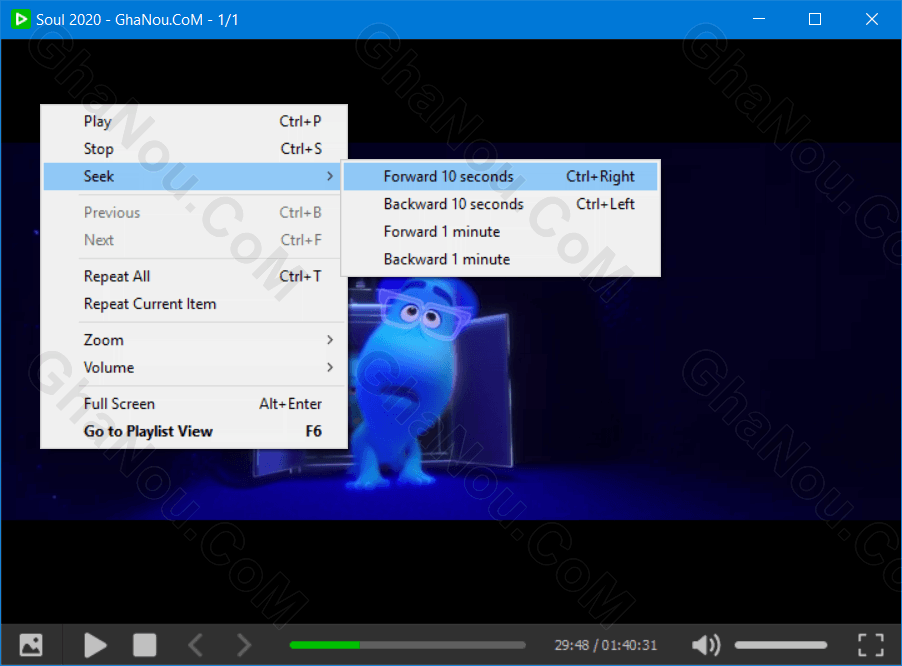Image resolution: width=902 pixels, height=666 pixels.
Task: Maximize the player window
Action: (x=815, y=20)
